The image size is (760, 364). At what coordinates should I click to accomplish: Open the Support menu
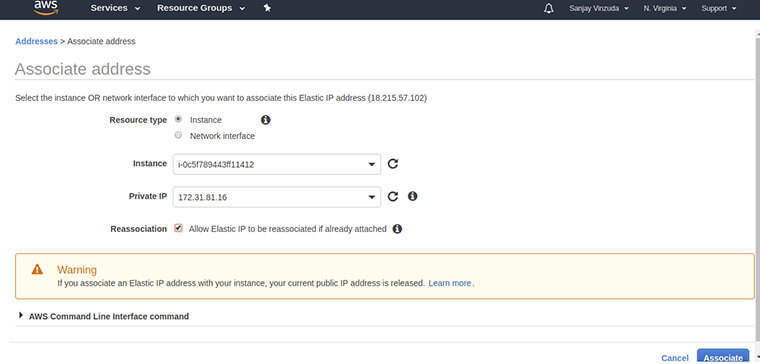(x=719, y=9)
